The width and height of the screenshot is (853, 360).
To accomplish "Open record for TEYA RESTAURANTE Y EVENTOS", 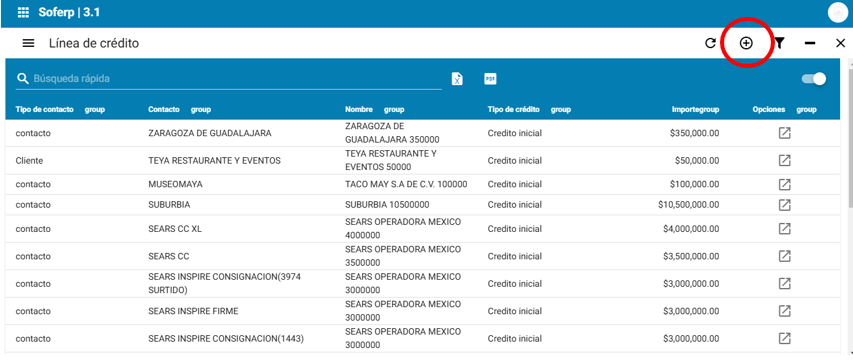I will pyautogui.click(x=784, y=160).
